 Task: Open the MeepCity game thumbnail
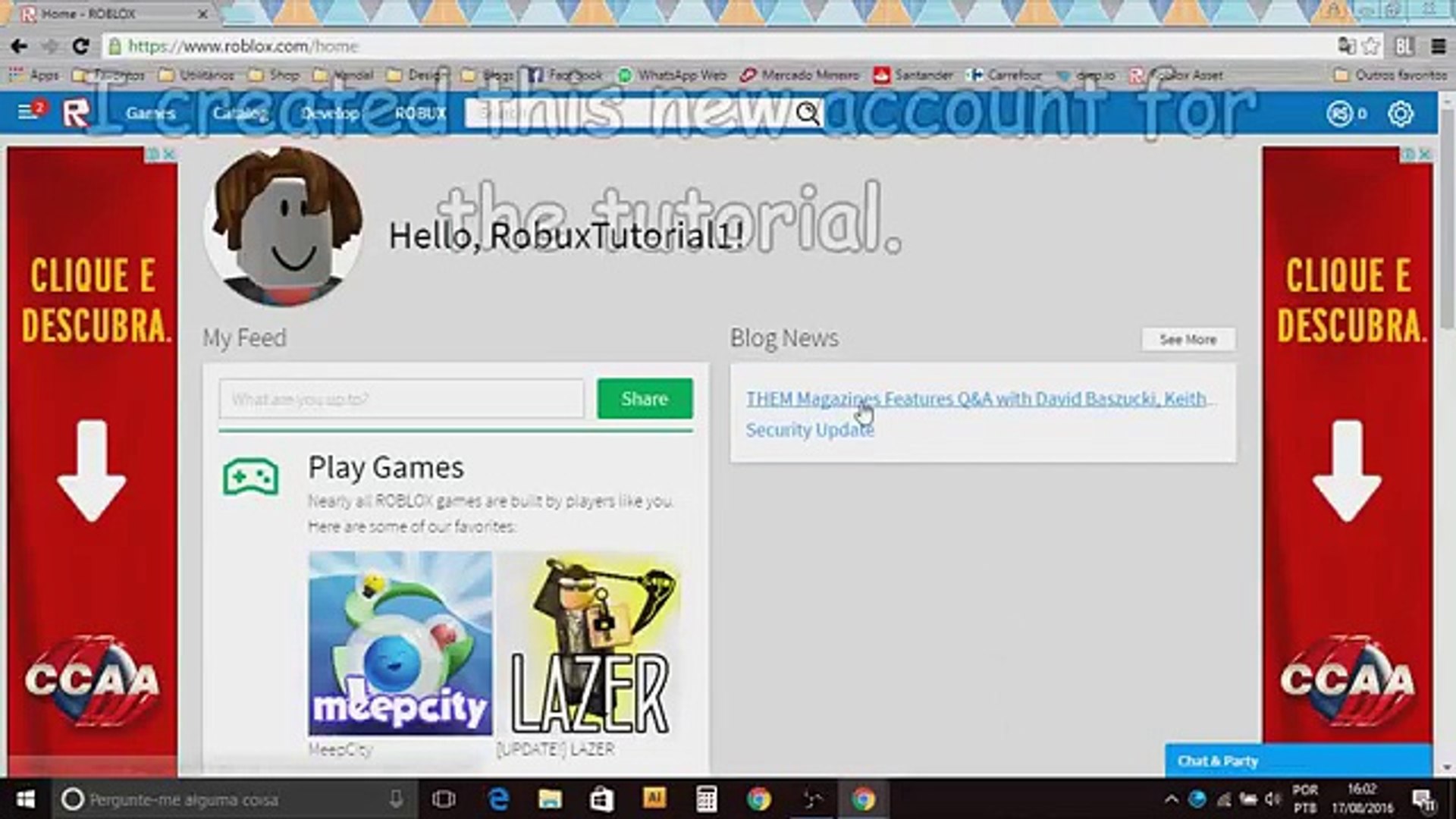[x=400, y=643]
